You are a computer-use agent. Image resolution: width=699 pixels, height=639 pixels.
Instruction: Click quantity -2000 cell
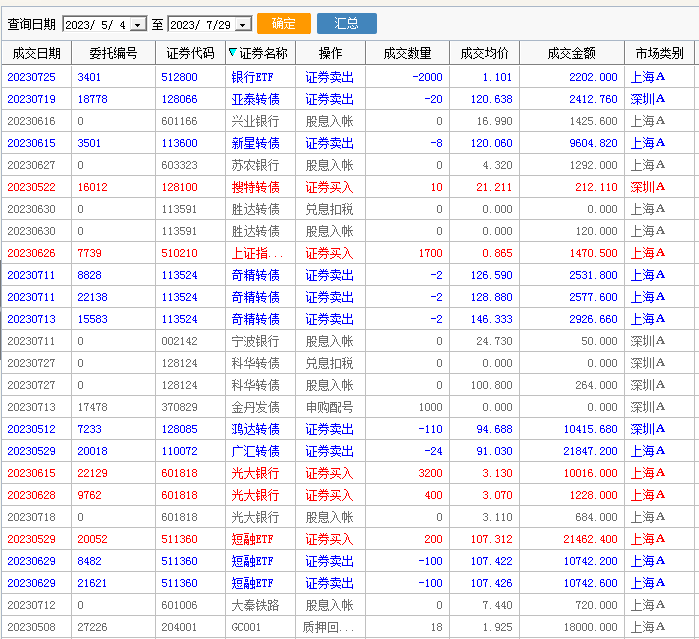428,77
